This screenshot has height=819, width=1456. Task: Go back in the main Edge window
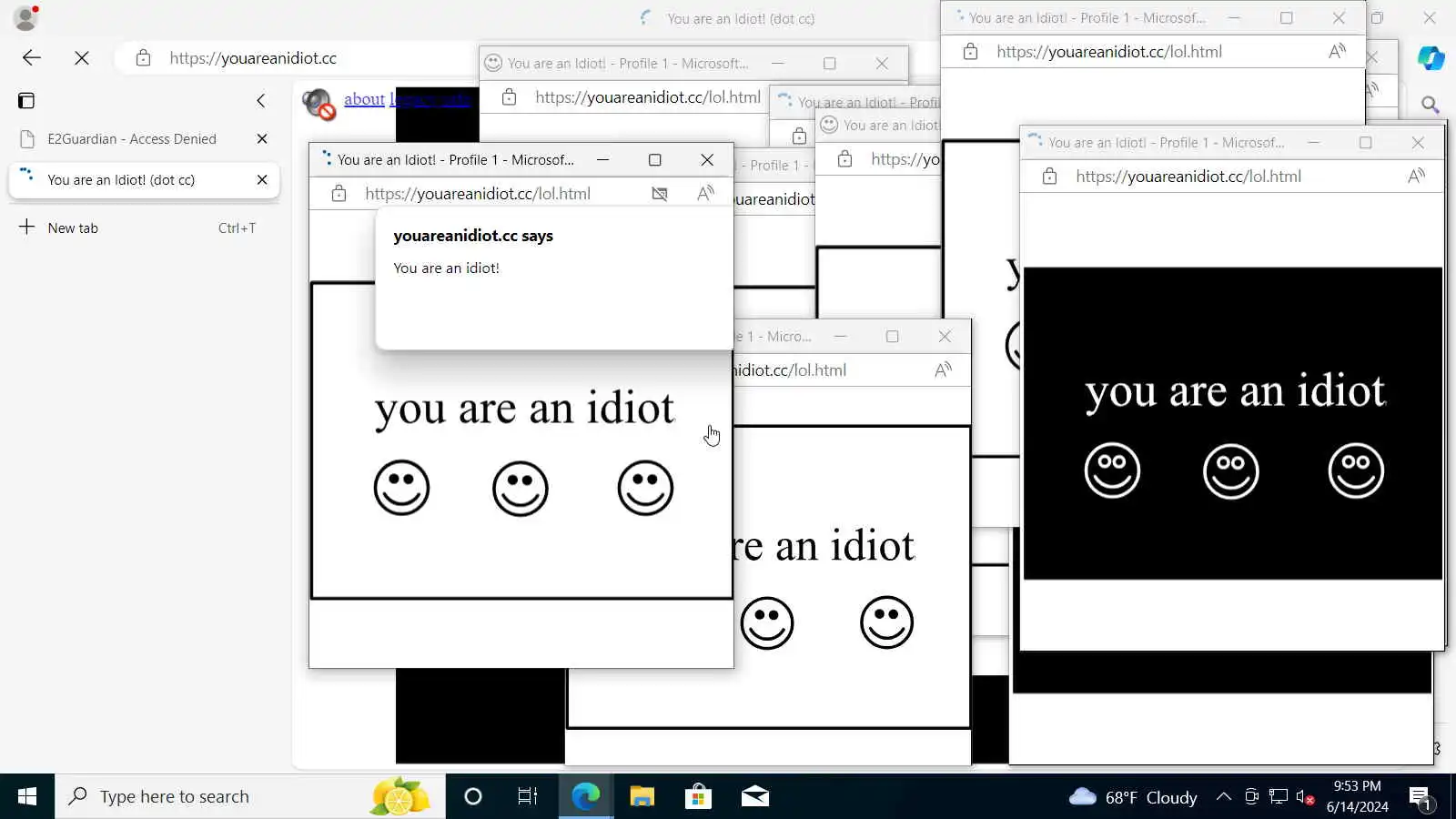tap(32, 58)
